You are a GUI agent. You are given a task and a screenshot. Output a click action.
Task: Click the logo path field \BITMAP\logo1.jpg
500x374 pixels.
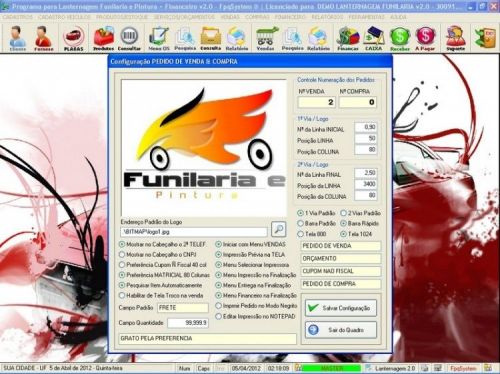[x=194, y=232]
